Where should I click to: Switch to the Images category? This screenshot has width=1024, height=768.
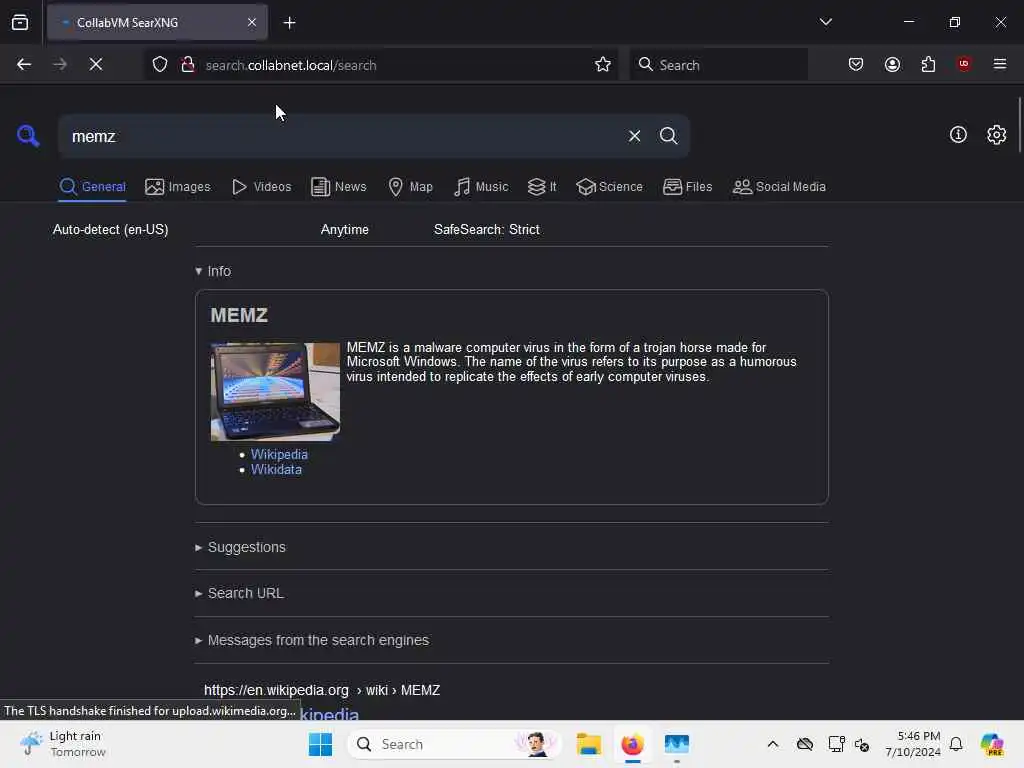tap(178, 187)
